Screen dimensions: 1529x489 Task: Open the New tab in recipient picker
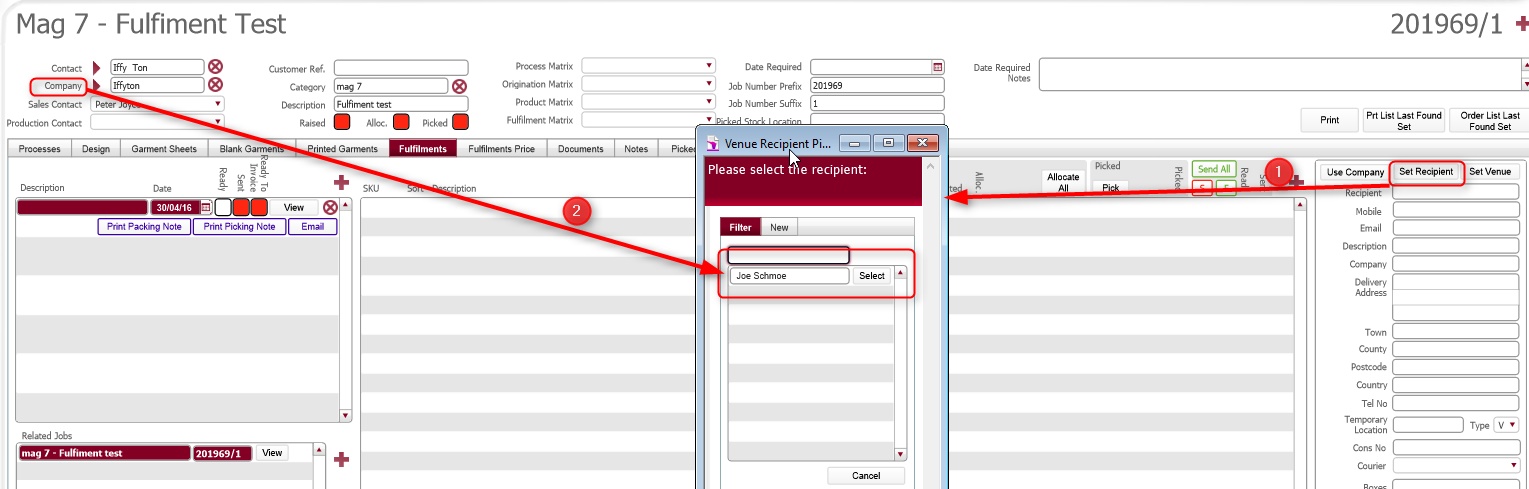click(779, 227)
